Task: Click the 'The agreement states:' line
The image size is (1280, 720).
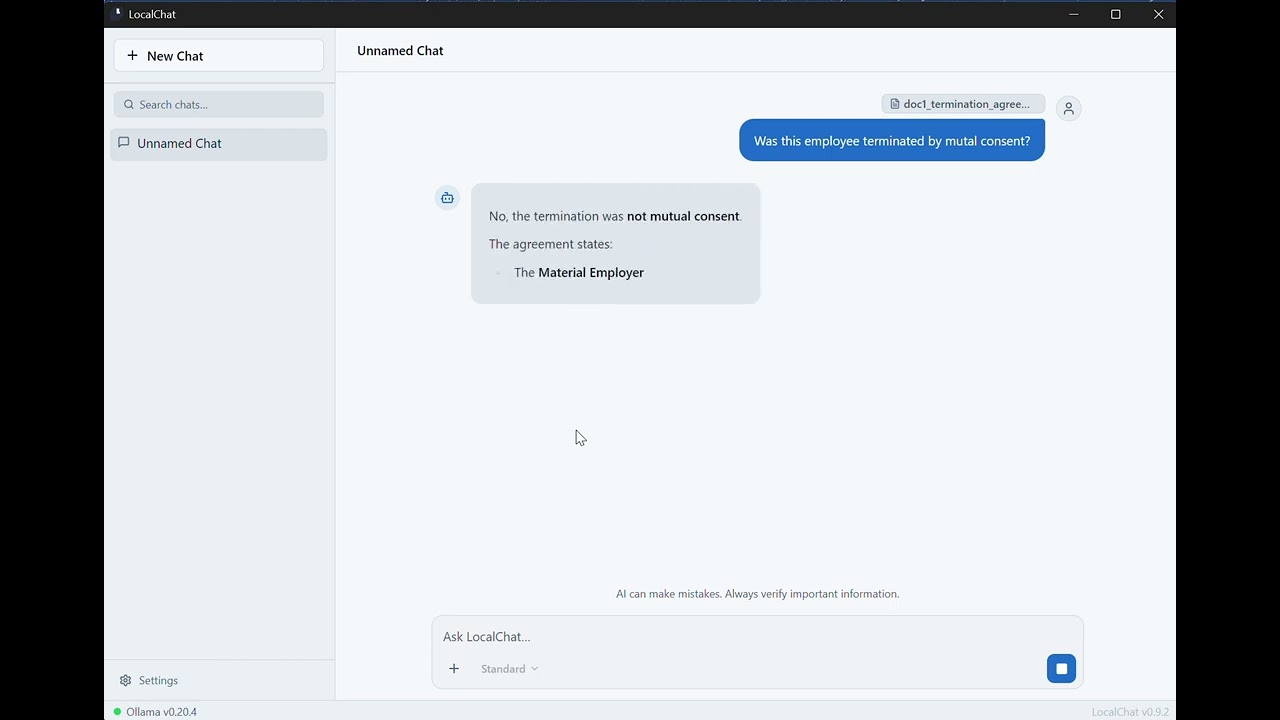Action: point(550,244)
